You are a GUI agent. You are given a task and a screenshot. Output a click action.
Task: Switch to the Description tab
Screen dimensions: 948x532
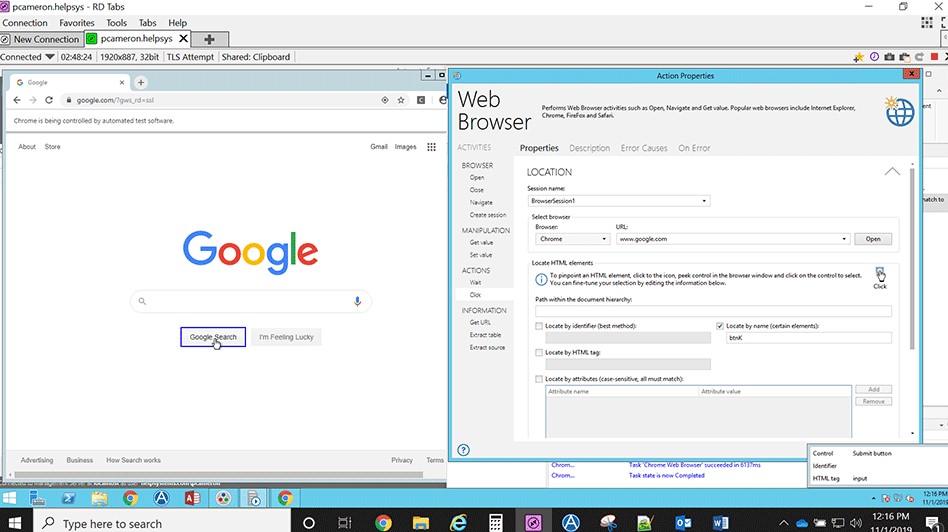click(x=589, y=148)
